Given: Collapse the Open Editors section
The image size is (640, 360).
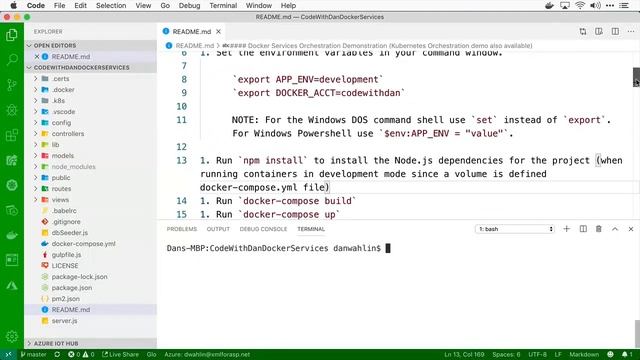Looking at the screenshot, I should tap(29, 45).
